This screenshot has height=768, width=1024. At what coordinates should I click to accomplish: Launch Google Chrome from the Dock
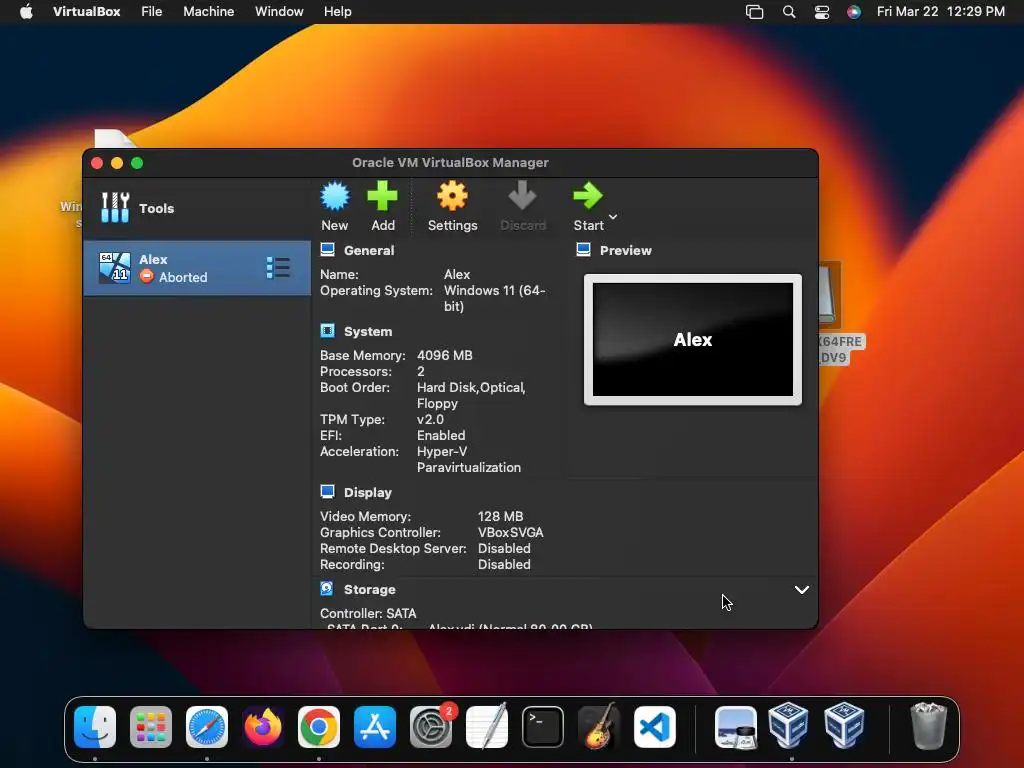[x=319, y=726]
